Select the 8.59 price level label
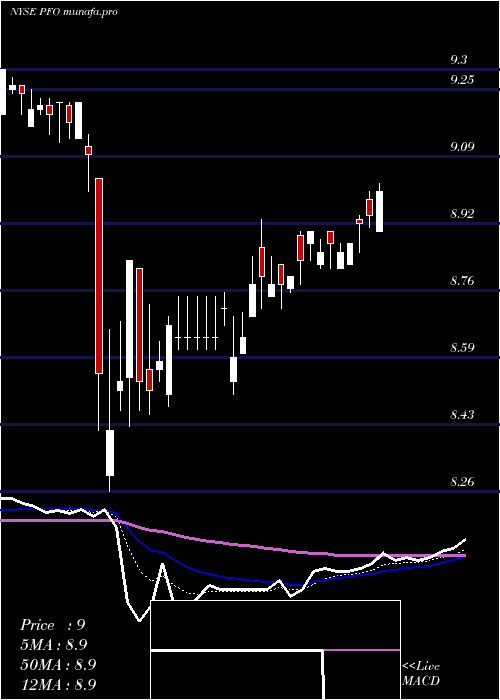500x700 pixels. click(462, 347)
